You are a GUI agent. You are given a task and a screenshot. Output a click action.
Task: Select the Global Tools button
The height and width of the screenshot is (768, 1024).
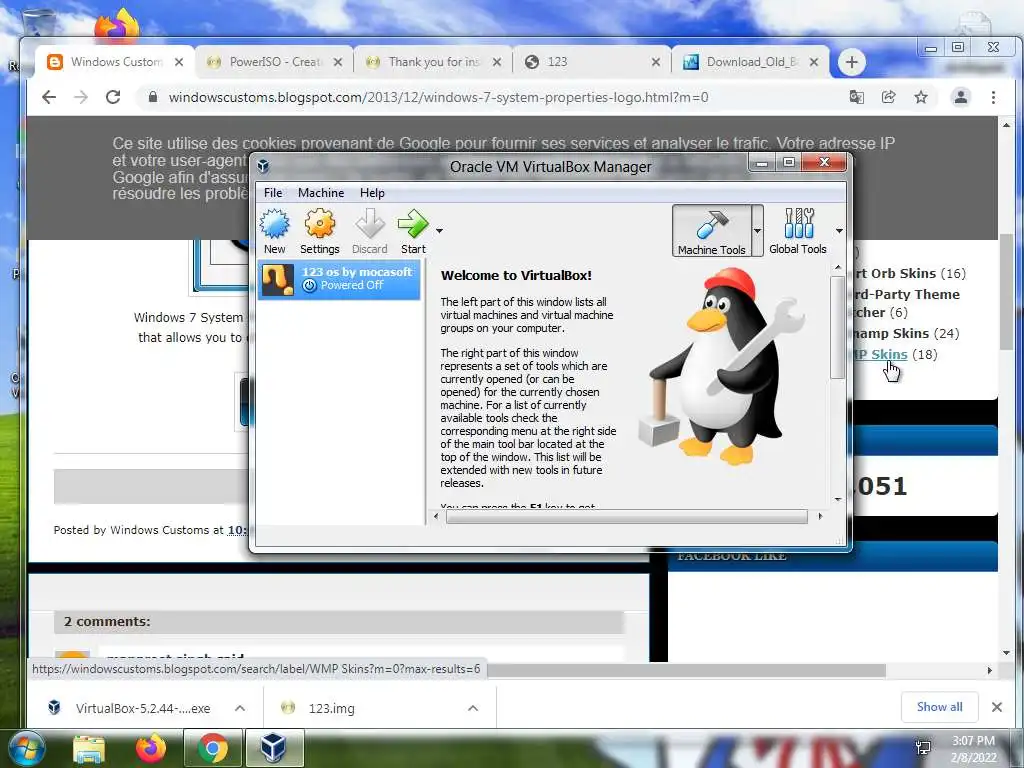(797, 231)
